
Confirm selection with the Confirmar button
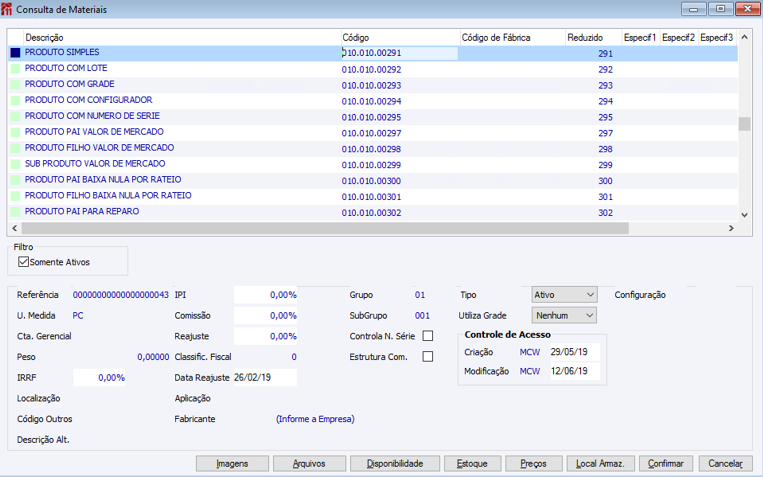(x=666, y=463)
